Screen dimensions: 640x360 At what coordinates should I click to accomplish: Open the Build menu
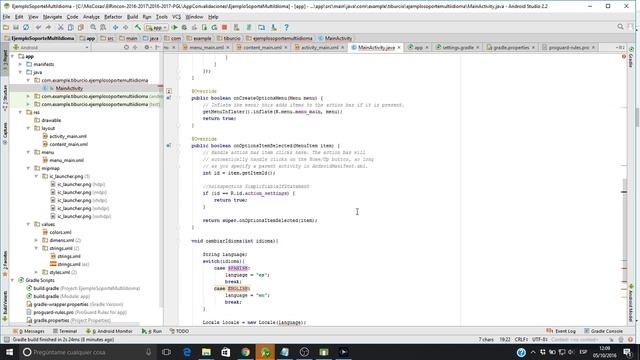point(132,17)
